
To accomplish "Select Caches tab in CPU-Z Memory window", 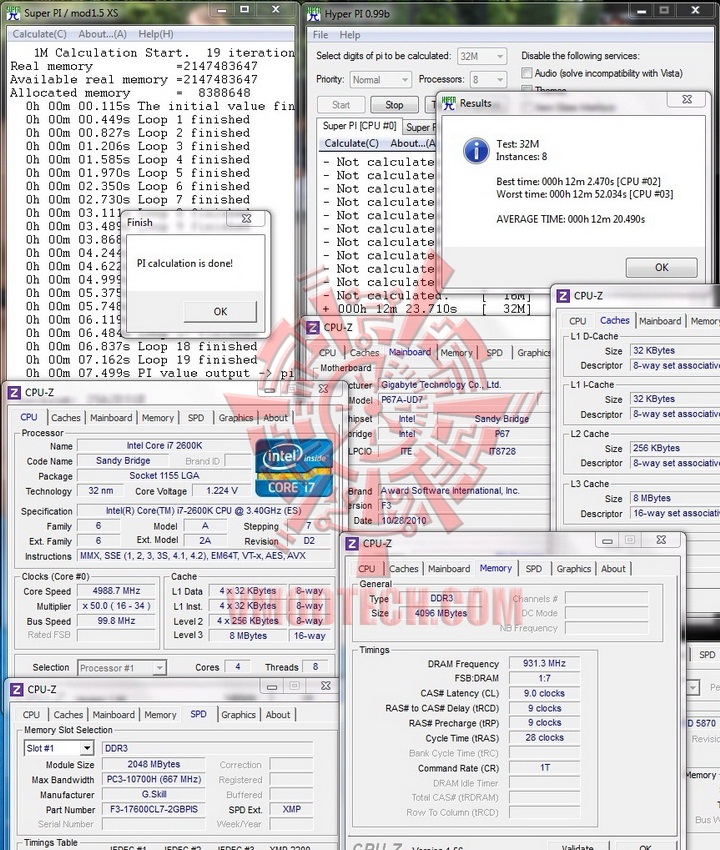I will (404, 569).
